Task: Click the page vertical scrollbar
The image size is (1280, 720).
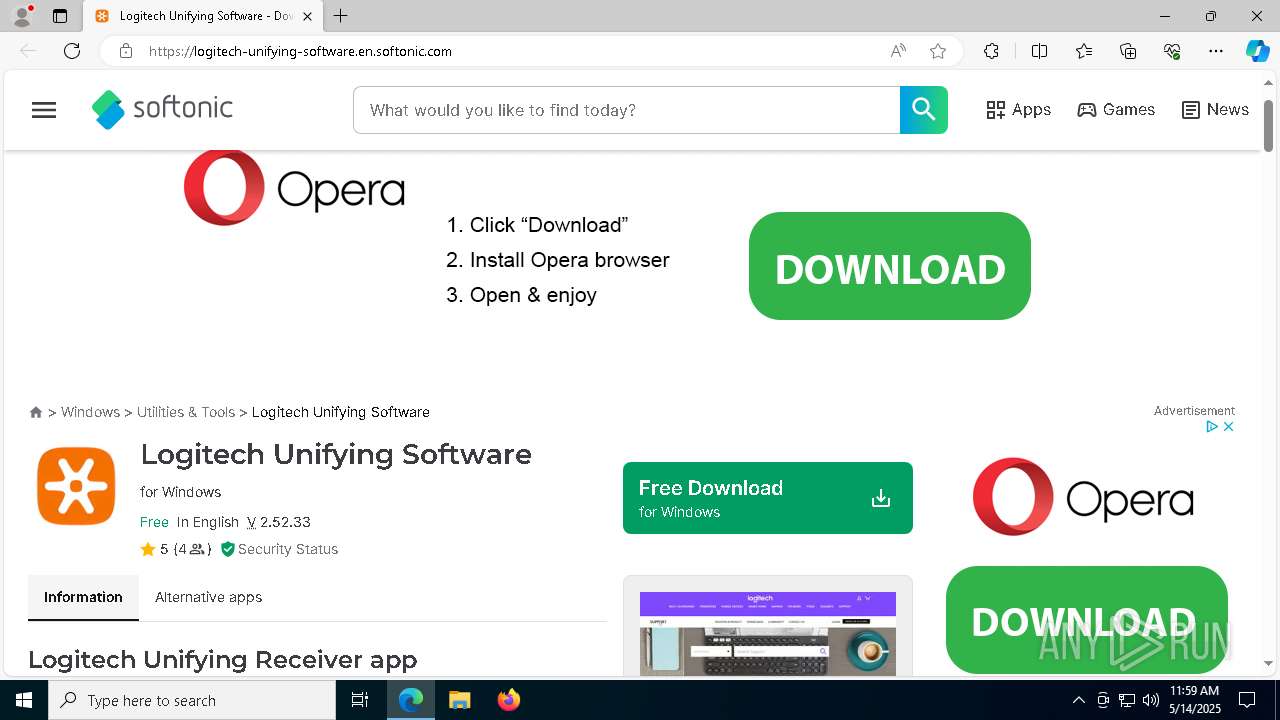Action: (x=1268, y=126)
